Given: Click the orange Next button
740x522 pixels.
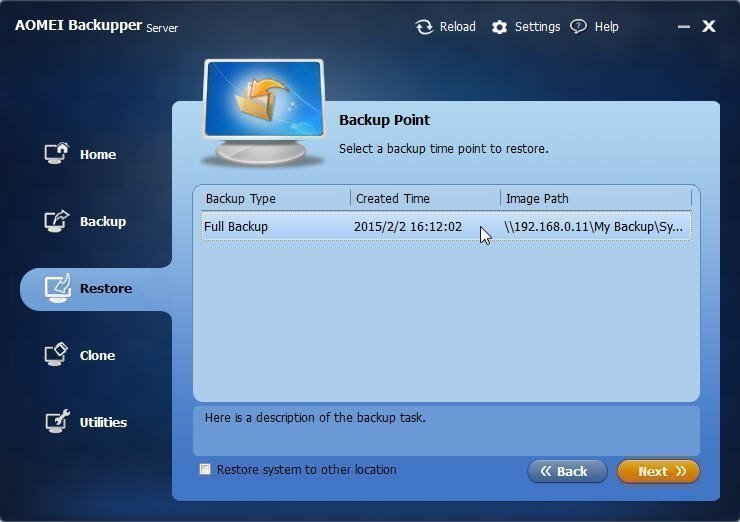Looking at the screenshot, I should tap(658, 471).
